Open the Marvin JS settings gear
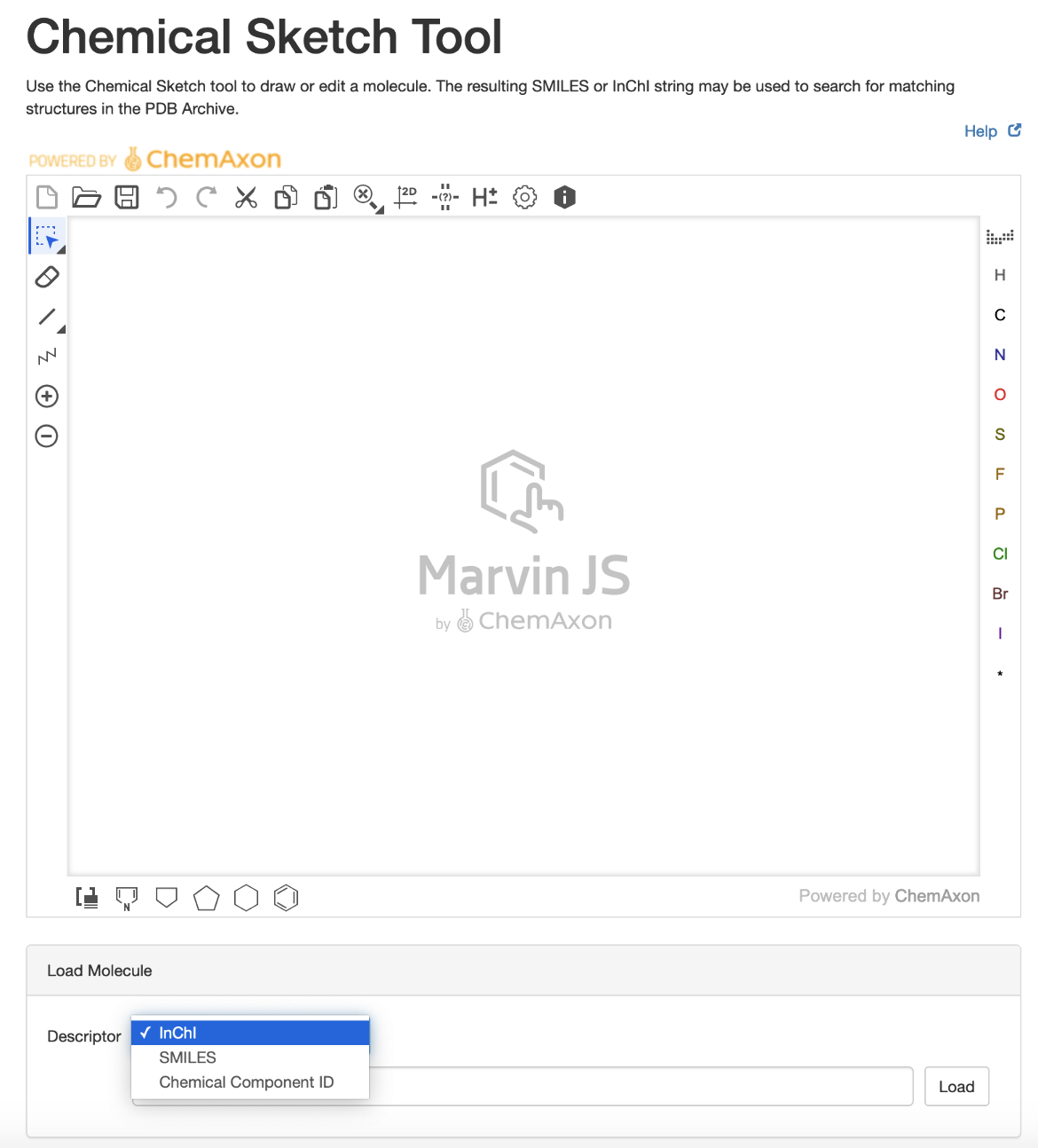This screenshot has width=1038, height=1148. coord(525,197)
